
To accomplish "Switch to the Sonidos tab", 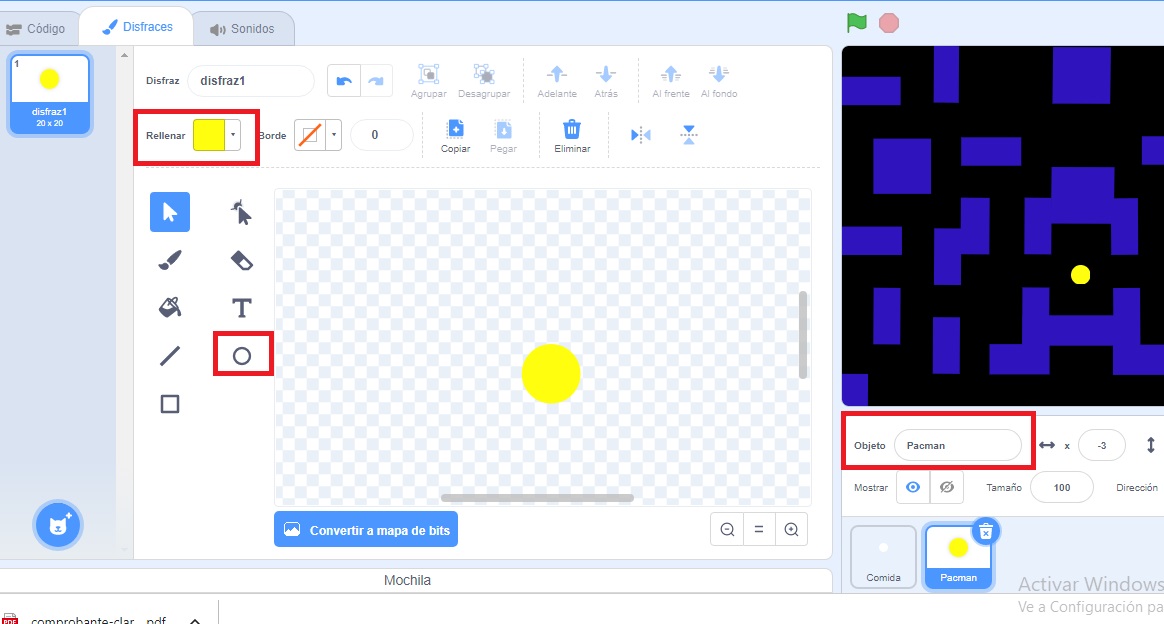I will 243,27.
